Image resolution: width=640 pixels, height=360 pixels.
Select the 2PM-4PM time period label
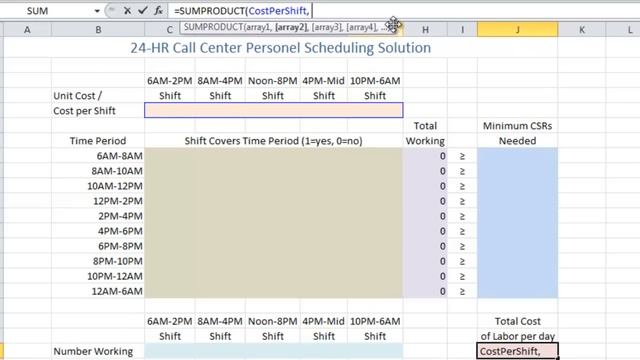[x=120, y=216]
